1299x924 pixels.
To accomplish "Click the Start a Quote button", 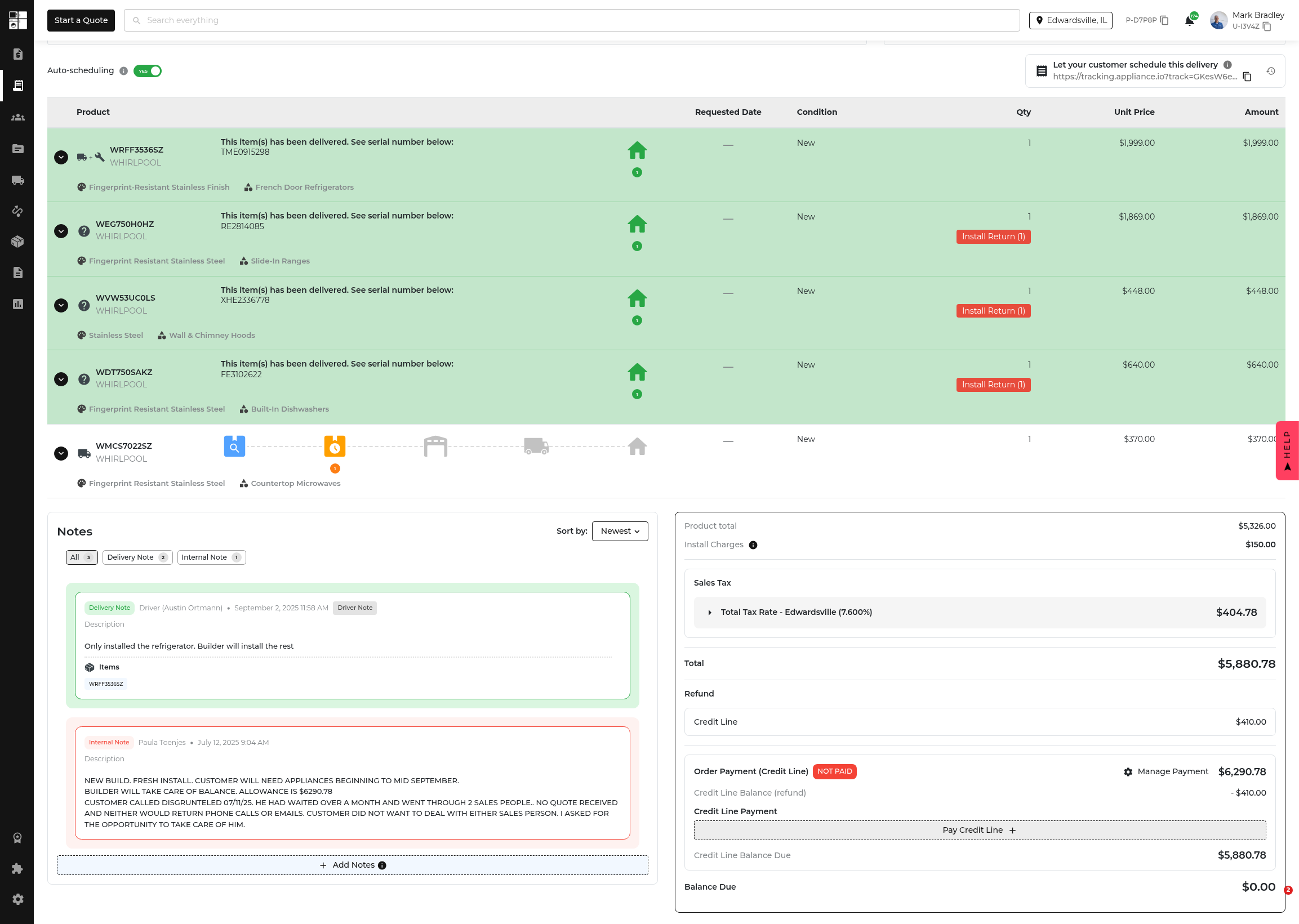I will (x=81, y=20).
